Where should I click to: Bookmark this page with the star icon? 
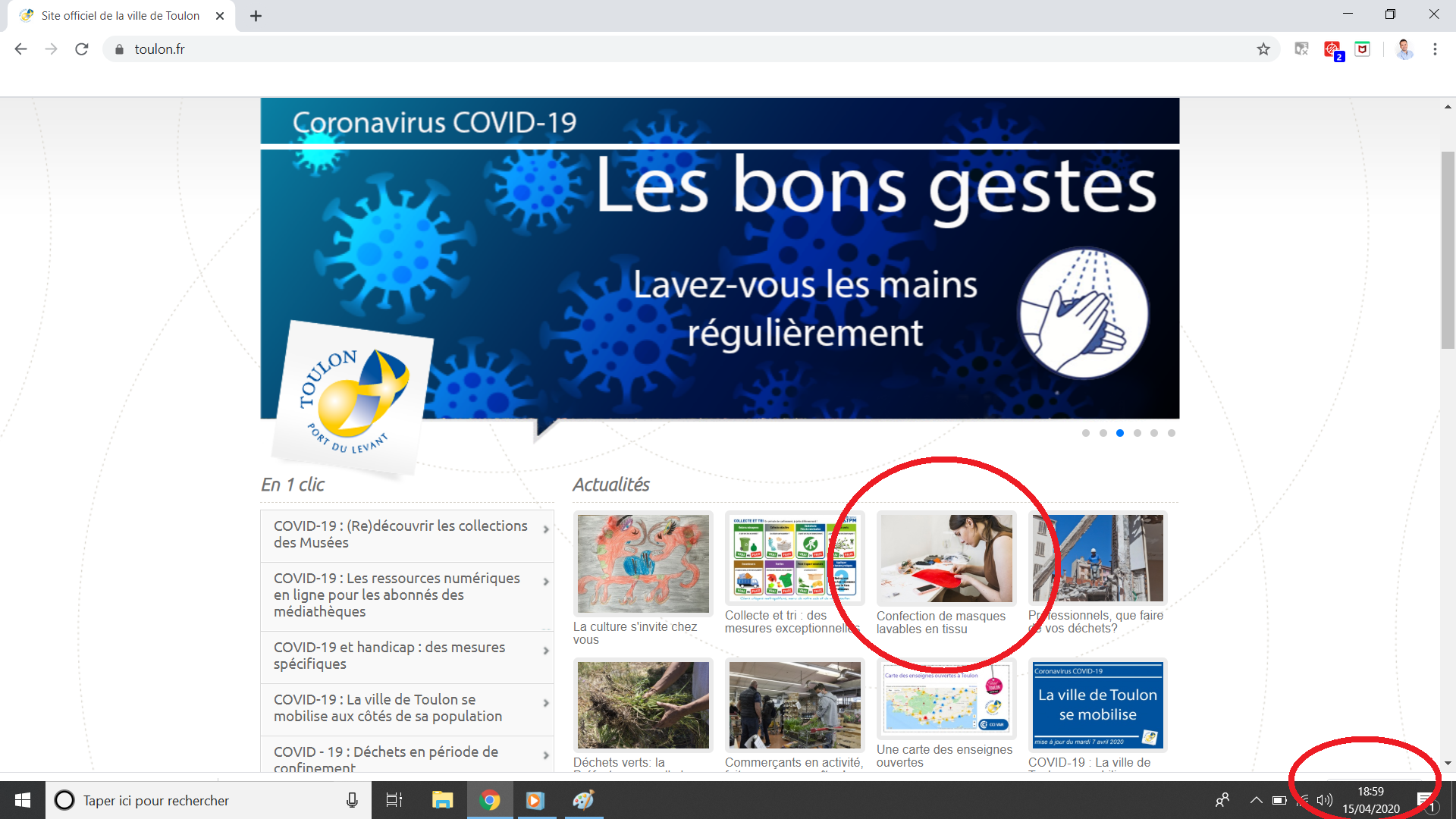pos(1263,49)
